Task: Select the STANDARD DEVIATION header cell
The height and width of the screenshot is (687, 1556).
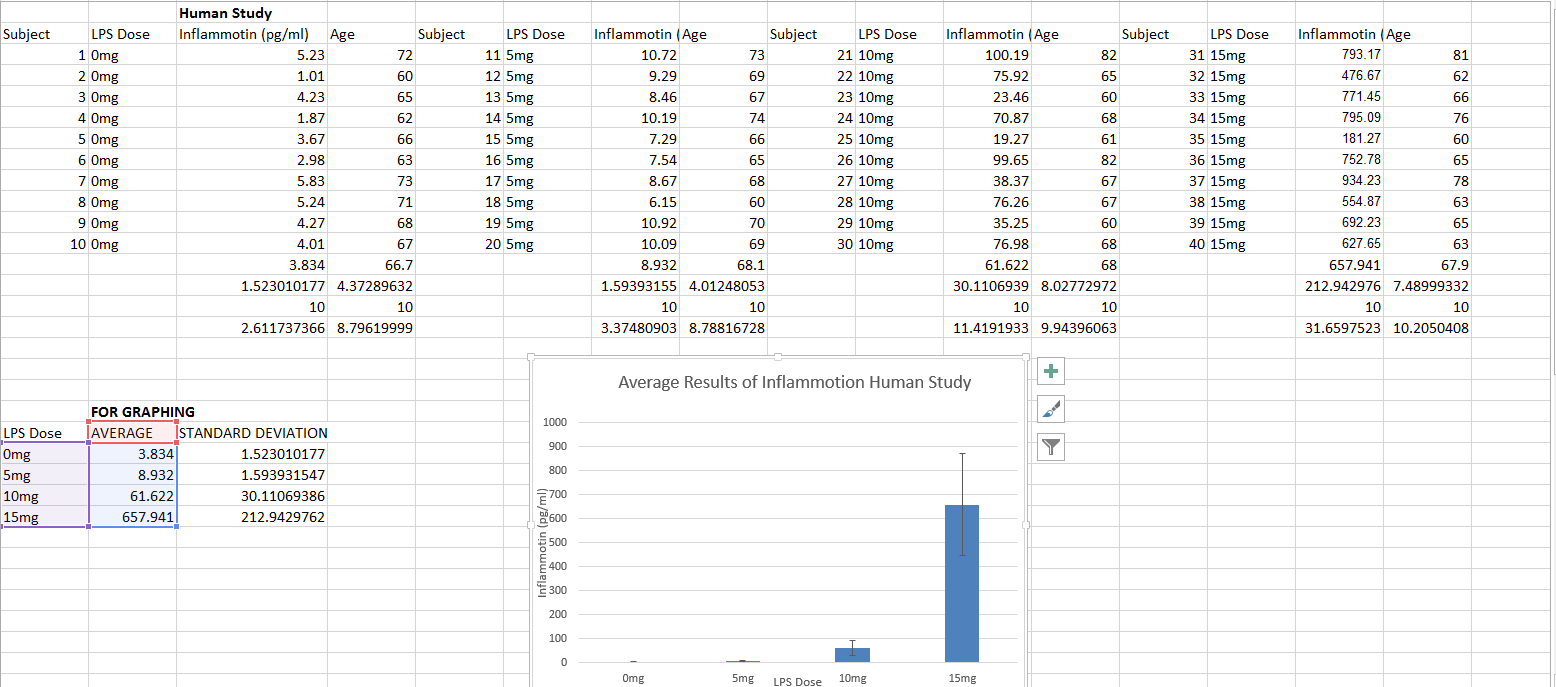Action: (x=252, y=433)
